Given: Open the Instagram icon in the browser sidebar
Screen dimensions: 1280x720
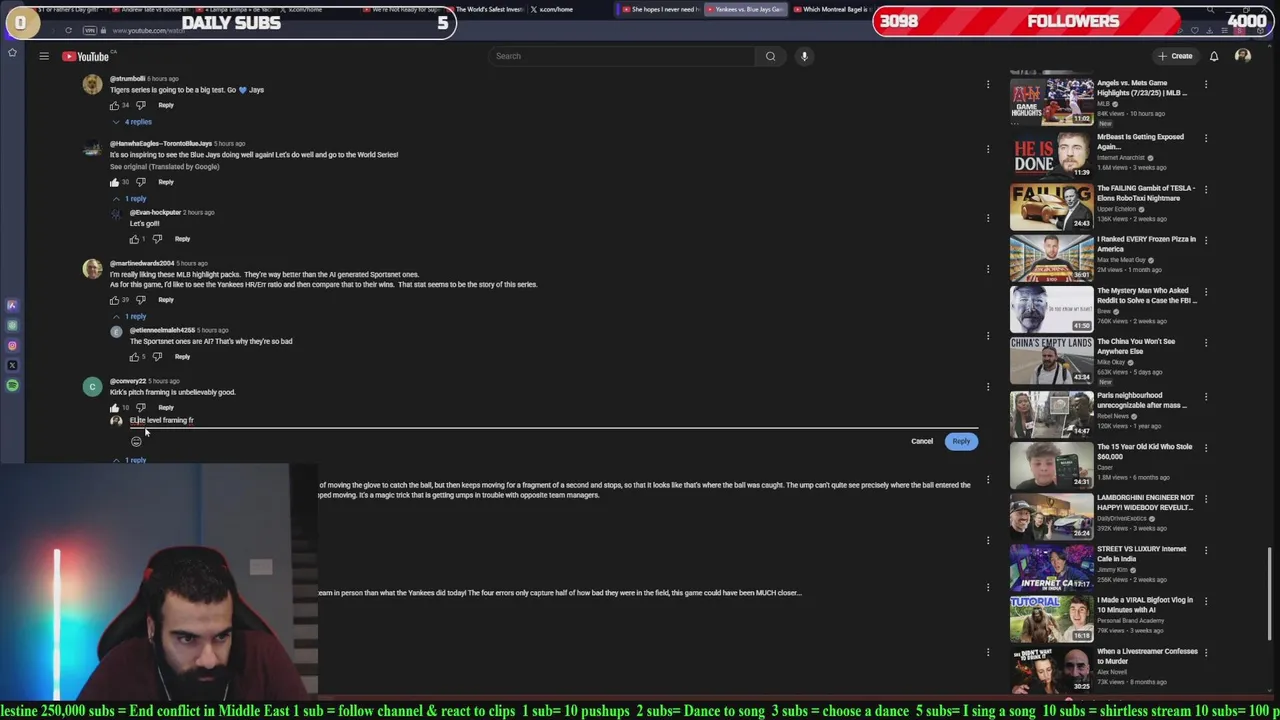Looking at the screenshot, I should [x=12, y=346].
